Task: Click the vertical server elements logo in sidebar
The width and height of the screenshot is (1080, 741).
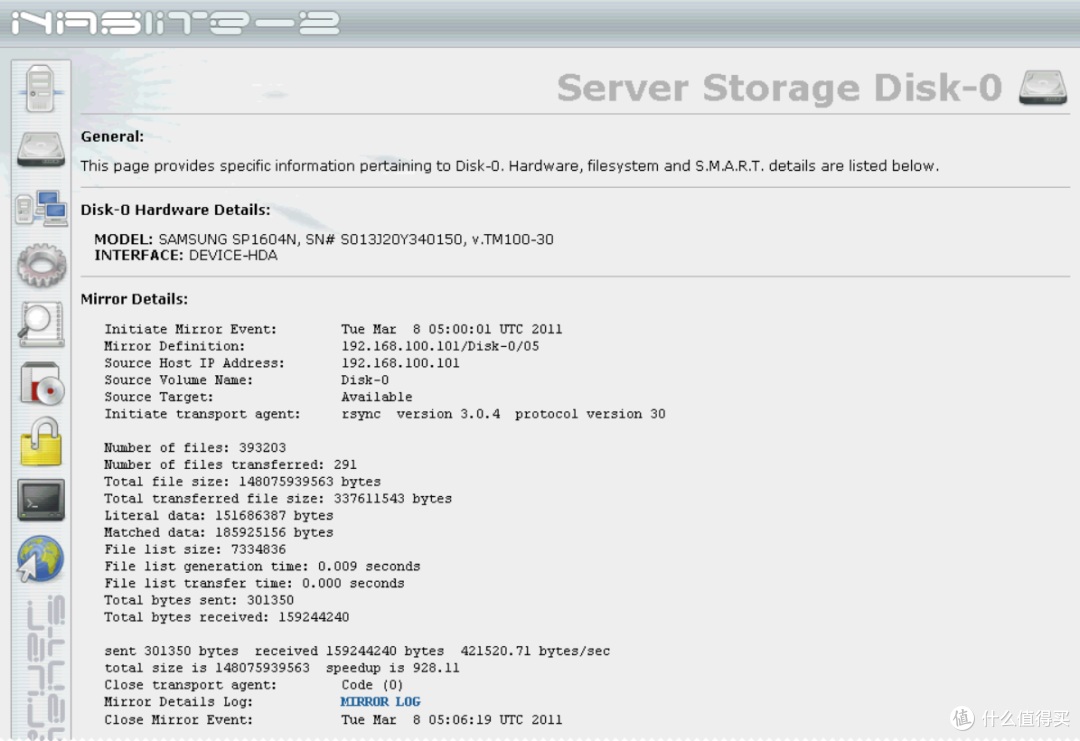Action: (40, 665)
